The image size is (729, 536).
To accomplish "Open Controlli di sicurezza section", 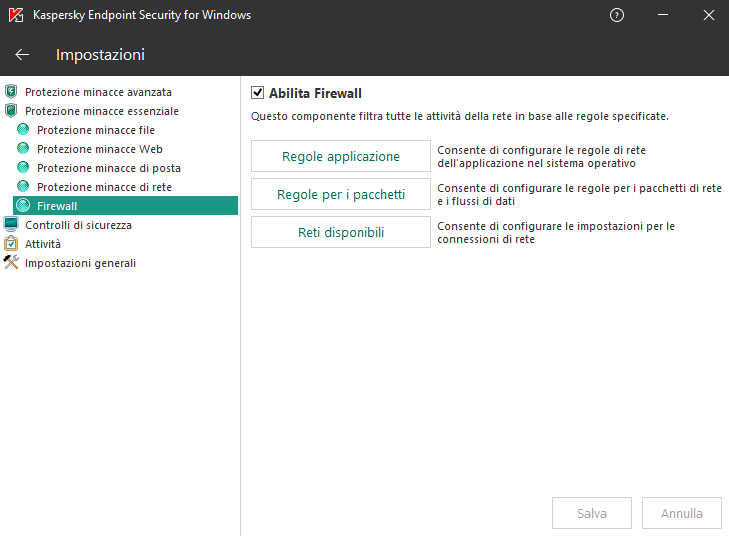I will tap(78, 225).
